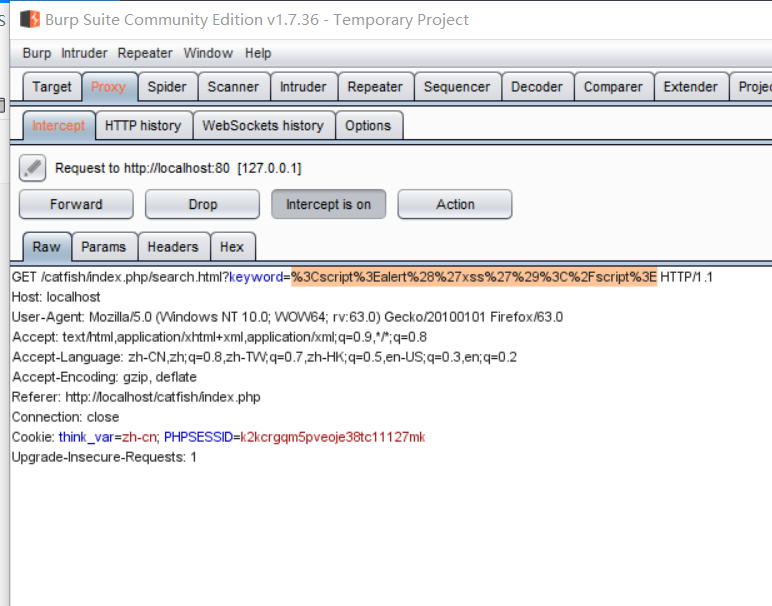Open the Window menu
This screenshot has height=606, width=772.
tap(208, 53)
